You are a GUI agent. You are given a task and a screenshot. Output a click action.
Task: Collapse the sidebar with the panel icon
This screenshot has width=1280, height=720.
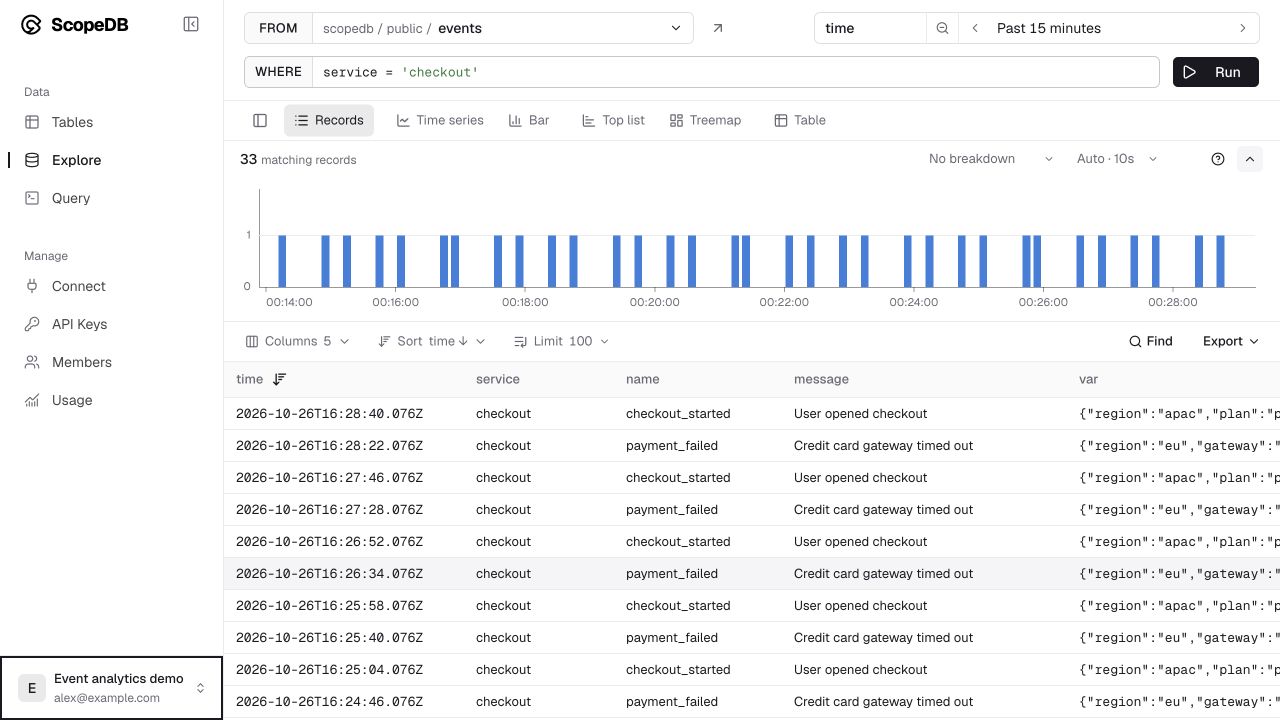[191, 25]
